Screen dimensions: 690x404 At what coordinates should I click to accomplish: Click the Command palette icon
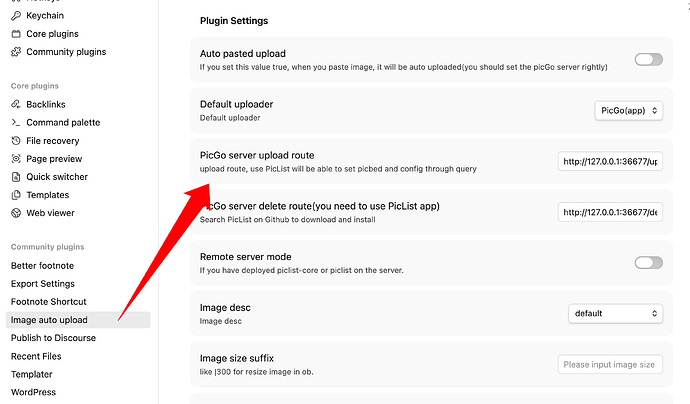(x=16, y=123)
